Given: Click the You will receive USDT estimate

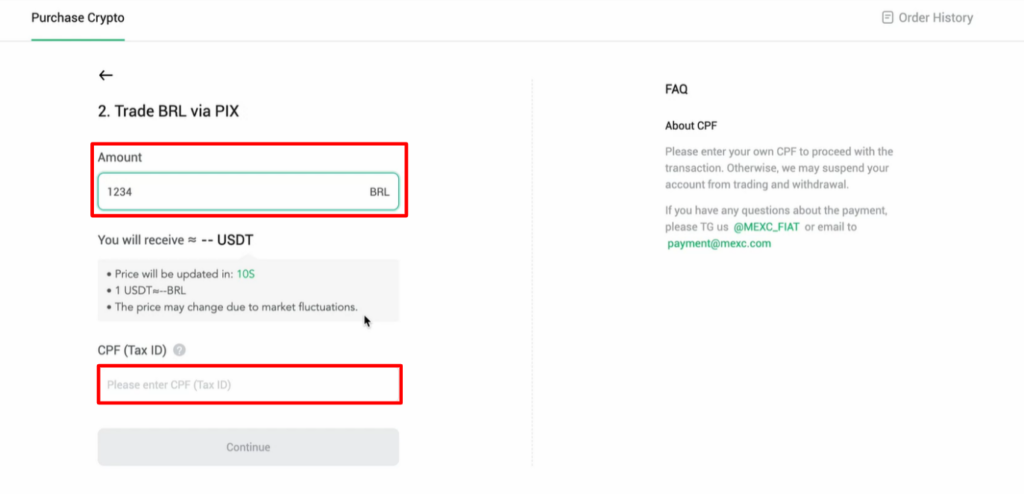Looking at the screenshot, I should click(176, 240).
